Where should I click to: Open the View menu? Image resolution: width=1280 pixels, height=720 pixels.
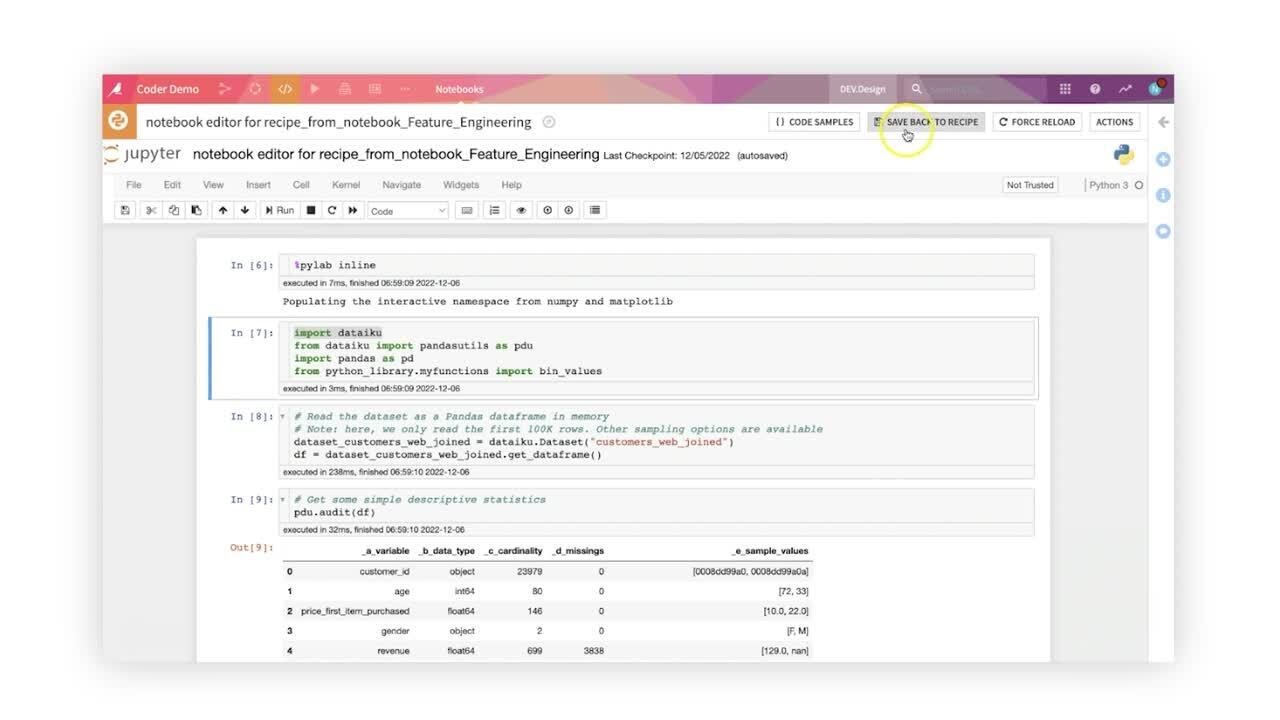[213, 185]
